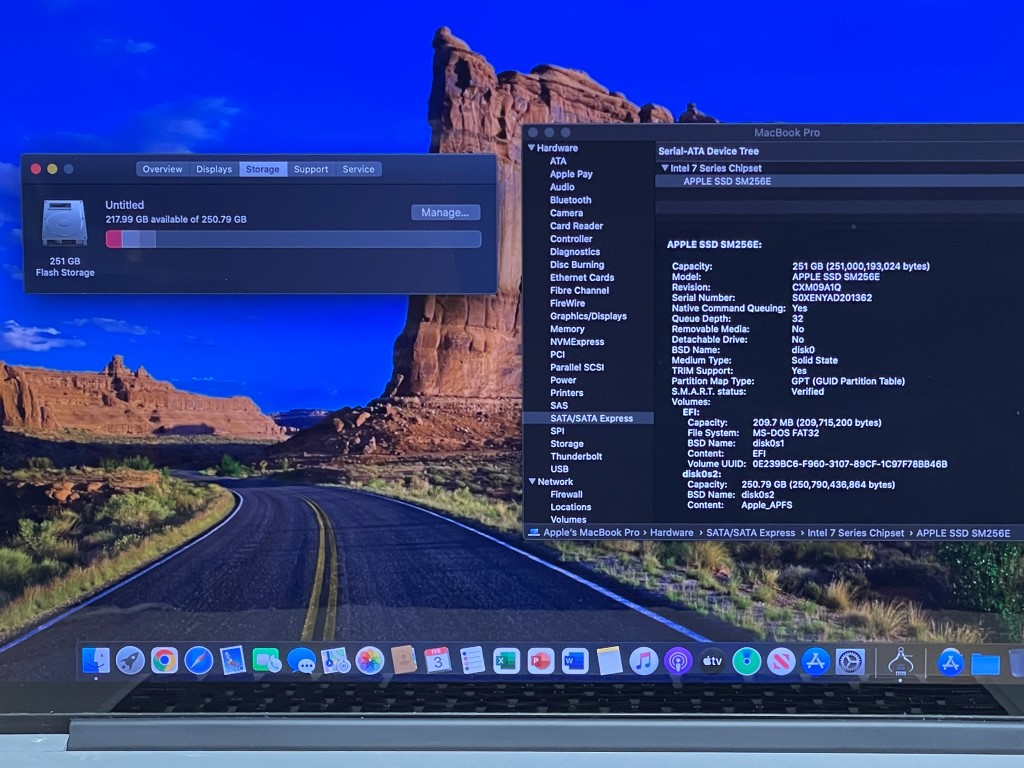Select SATA/SATA Express in the sidebar
The width and height of the screenshot is (1024, 768).
(588, 418)
